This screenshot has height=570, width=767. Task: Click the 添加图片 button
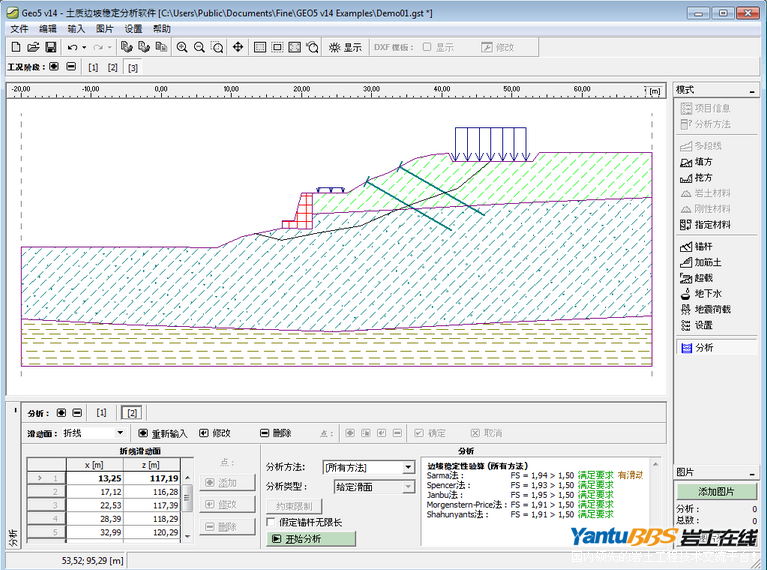pos(716,491)
